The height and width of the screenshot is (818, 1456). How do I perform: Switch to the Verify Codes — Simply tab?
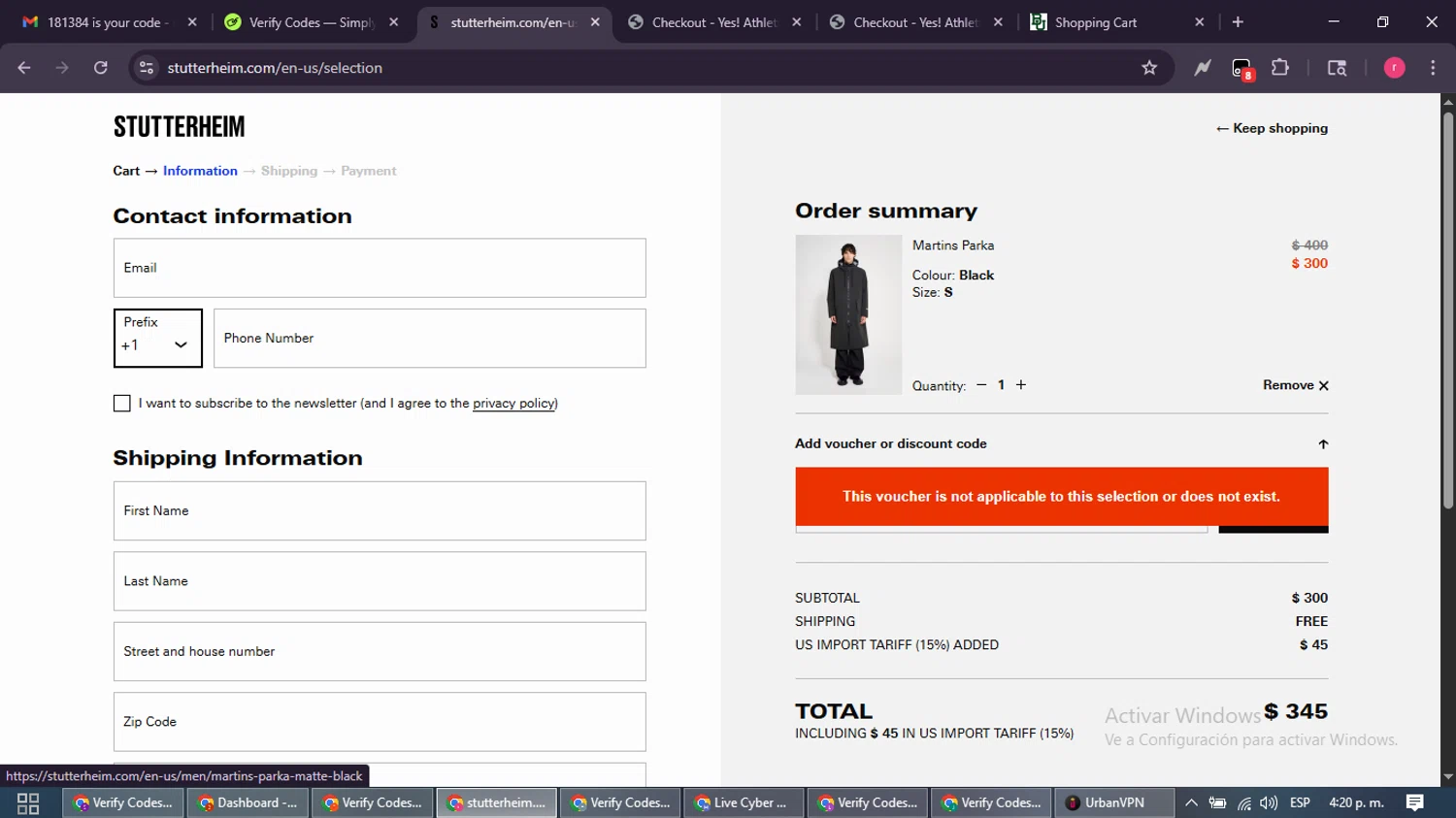(312, 22)
